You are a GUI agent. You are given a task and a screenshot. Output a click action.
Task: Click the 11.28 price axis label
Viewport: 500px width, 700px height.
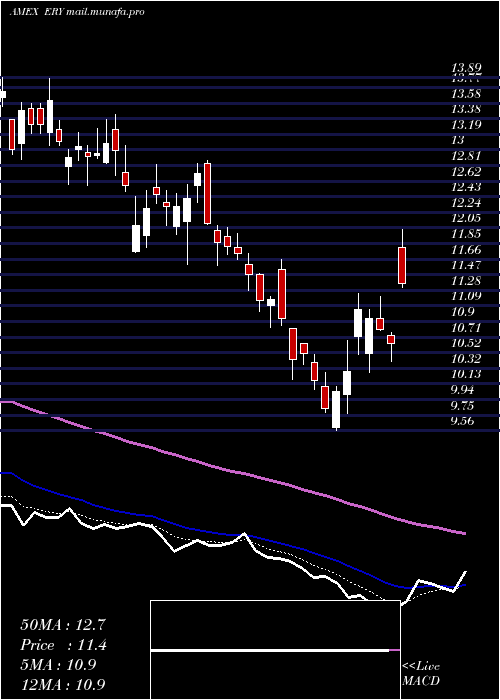click(466, 280)
